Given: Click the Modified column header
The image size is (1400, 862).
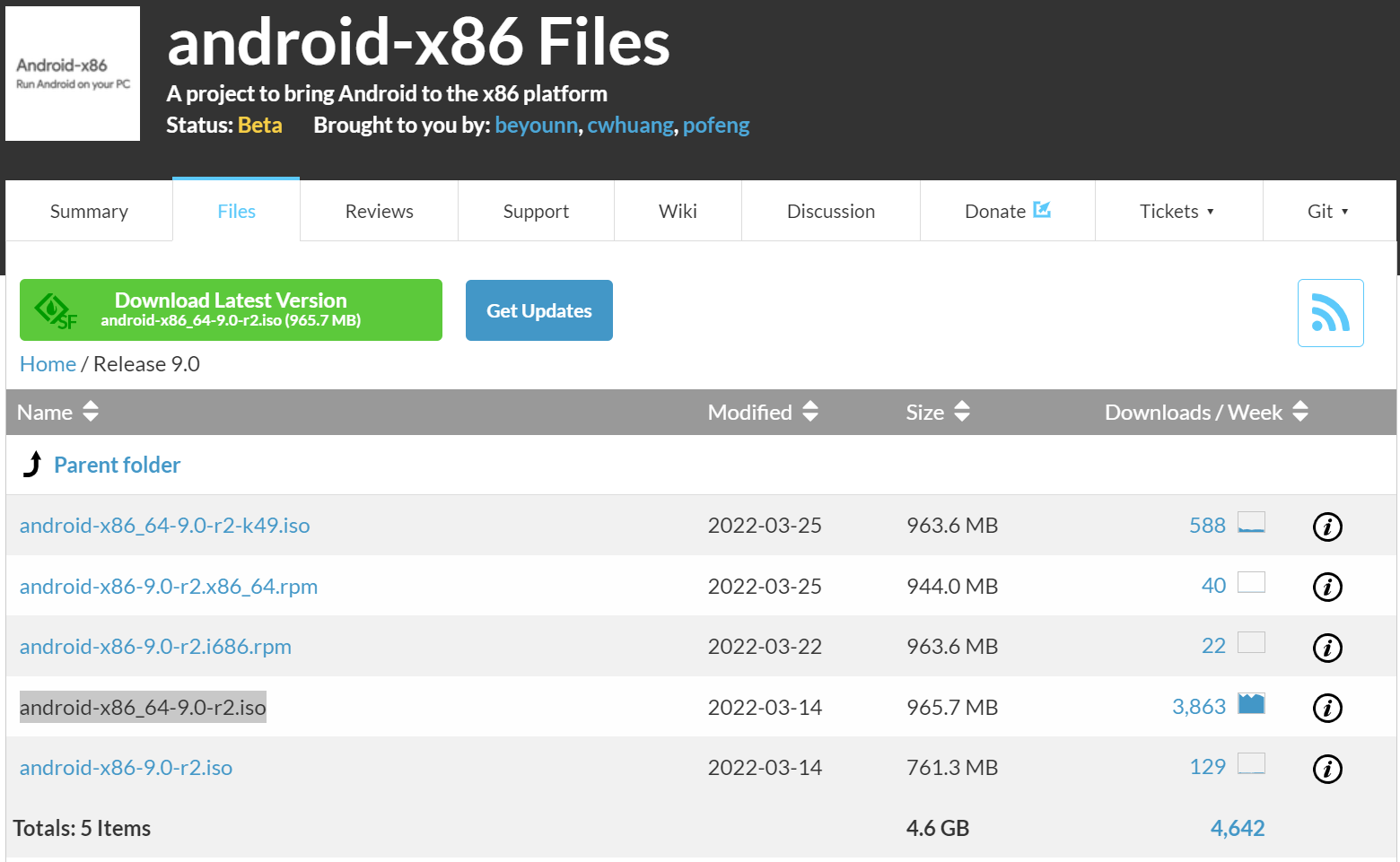Looking at the screenshot, I should pyautogui.click(x=750, y=413).
